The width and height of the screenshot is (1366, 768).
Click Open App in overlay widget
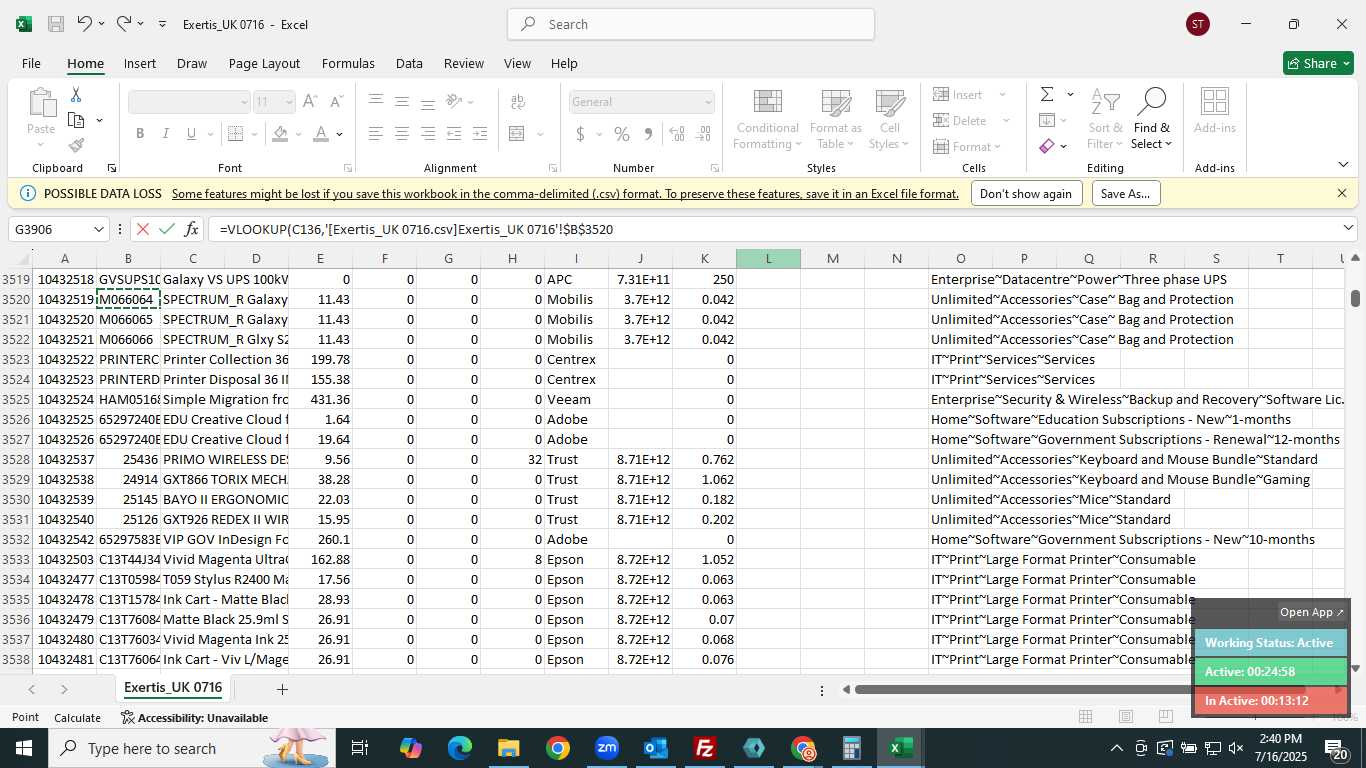1312,612
